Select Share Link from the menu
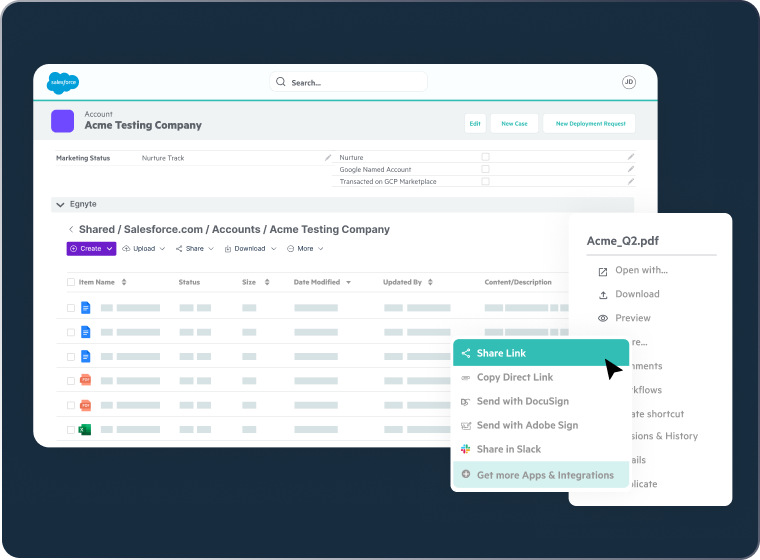760x560 pixels. click(540, 353)
